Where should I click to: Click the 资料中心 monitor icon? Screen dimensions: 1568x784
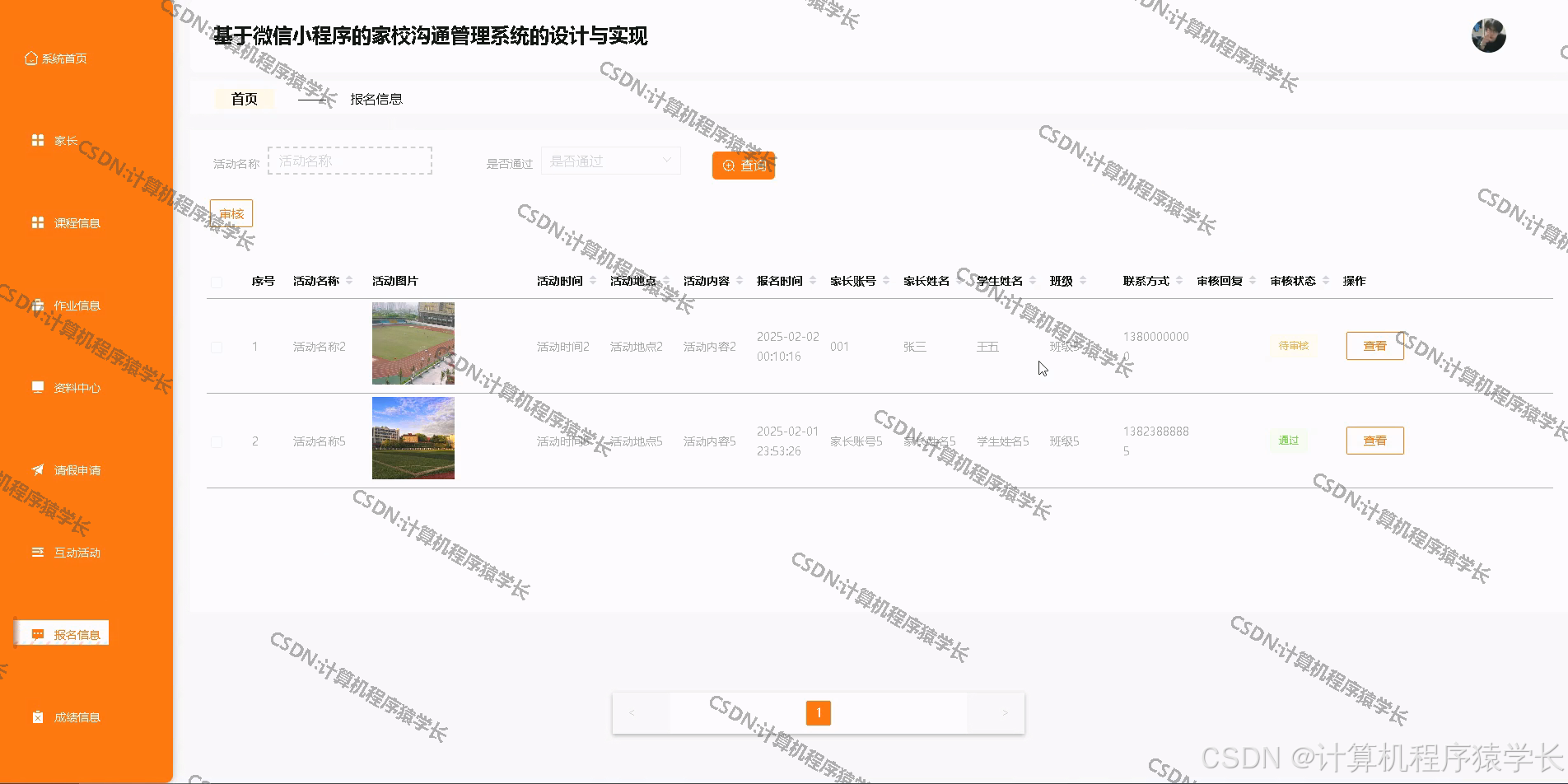tap(38, 387)
